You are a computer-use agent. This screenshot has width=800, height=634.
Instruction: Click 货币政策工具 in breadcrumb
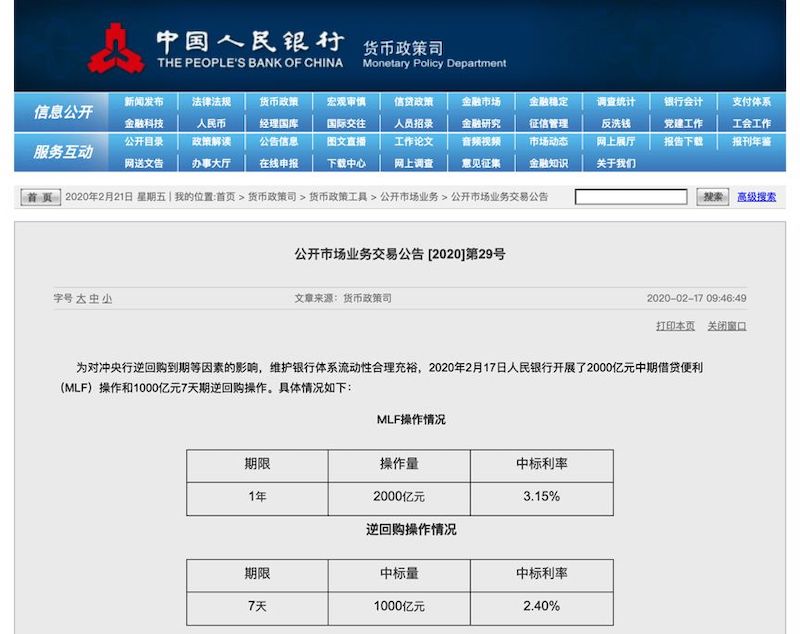pos(339,198)
